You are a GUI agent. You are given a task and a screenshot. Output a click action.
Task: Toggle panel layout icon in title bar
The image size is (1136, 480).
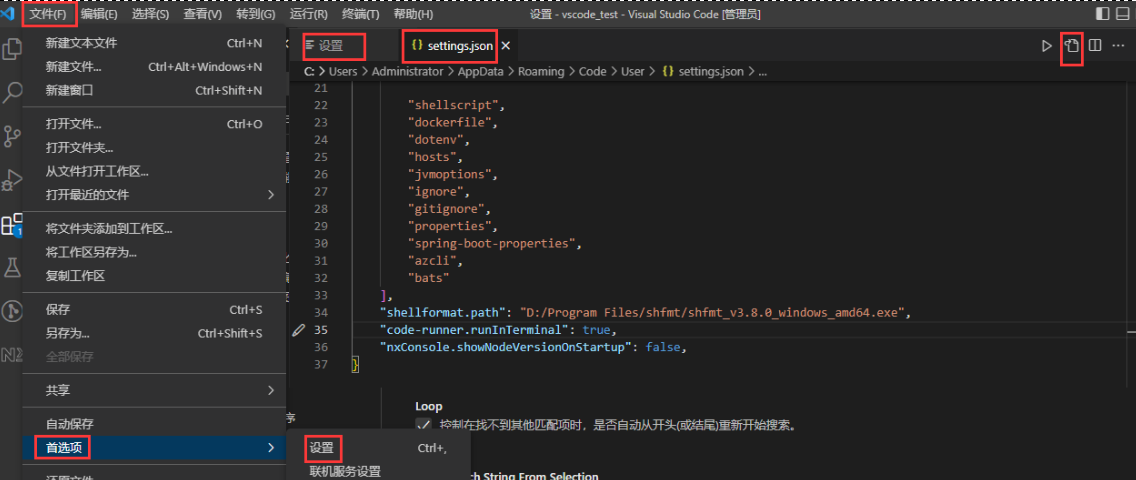coord(1123,14)
